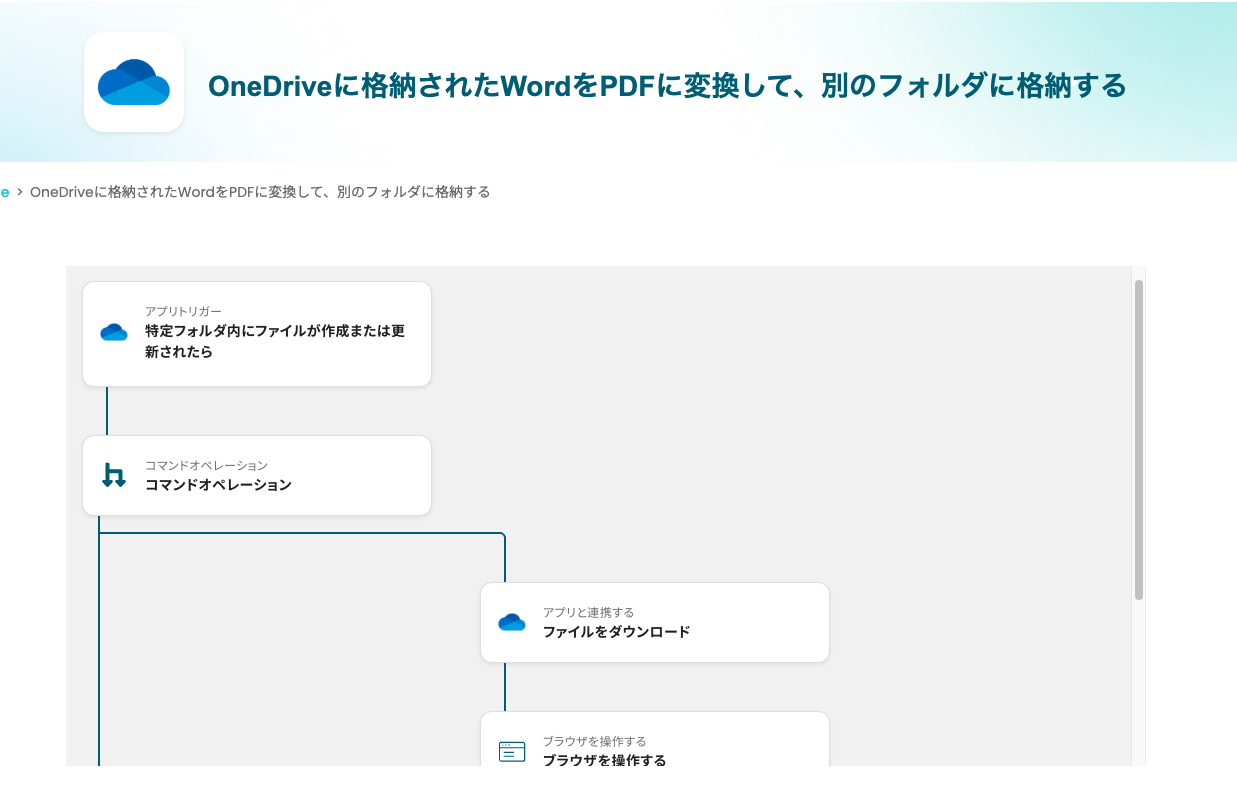Select the bold ブラウザを操作する step title
Image resolution: width=1237 pixels, height=797 pixels.
click(x=604, y=760)
